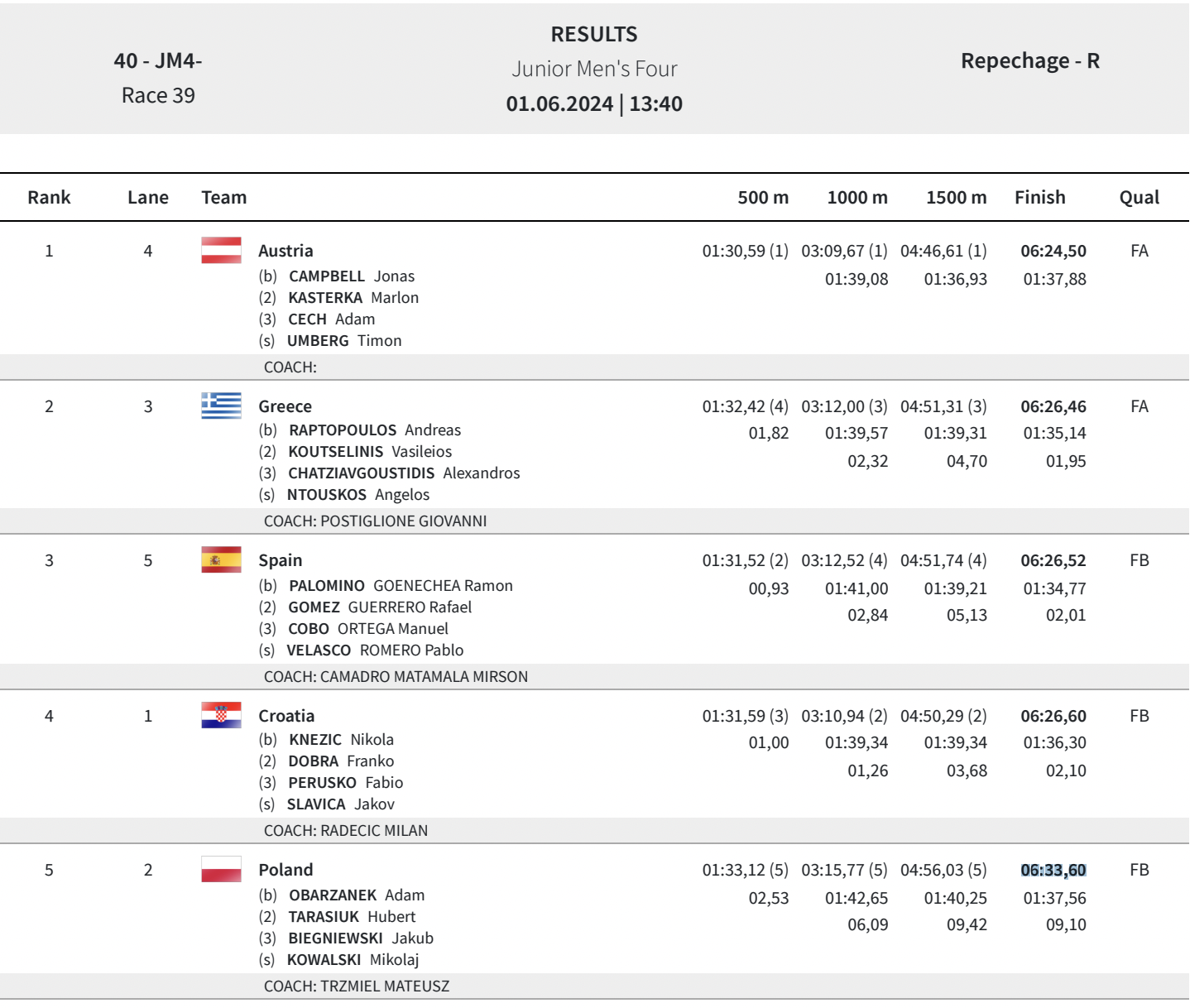Click rower name KOWALSKI Mikolaj
The image size is (1190, 1008).
pyautogui.click(x=353, y=960)
